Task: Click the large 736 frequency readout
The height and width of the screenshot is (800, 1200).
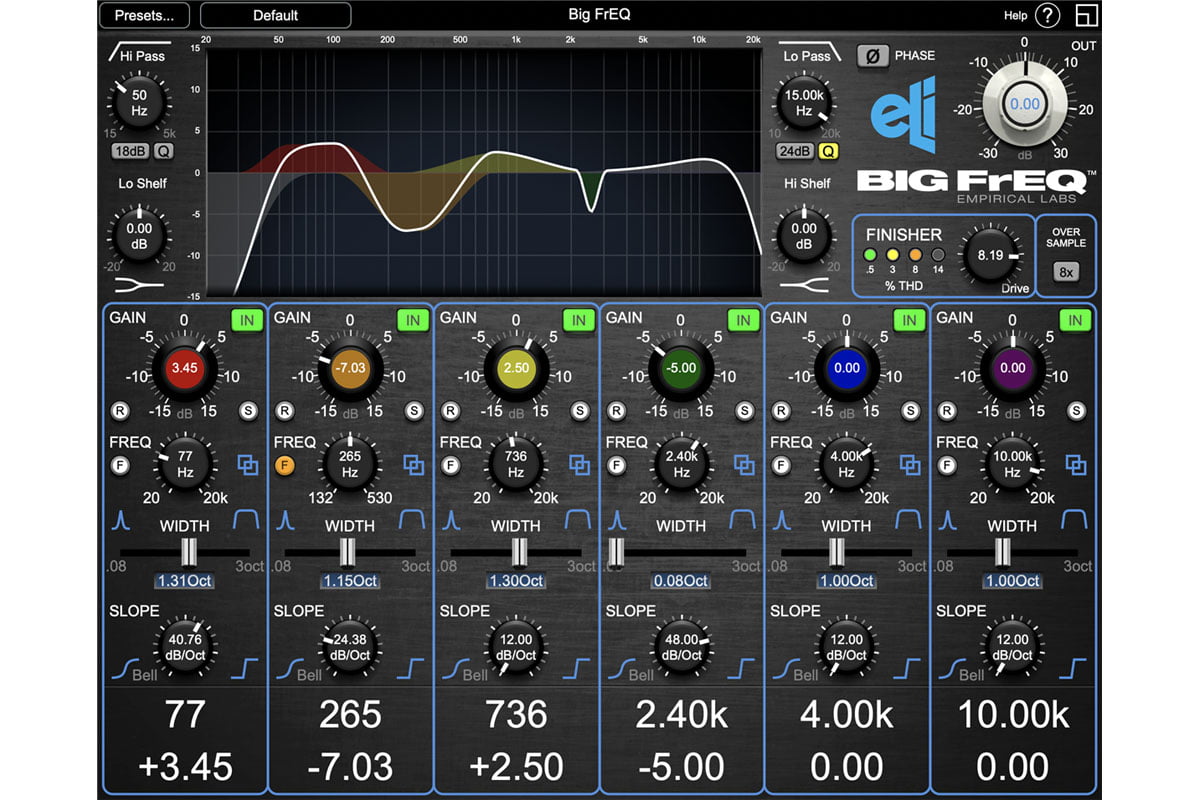Action: (516, 714)
